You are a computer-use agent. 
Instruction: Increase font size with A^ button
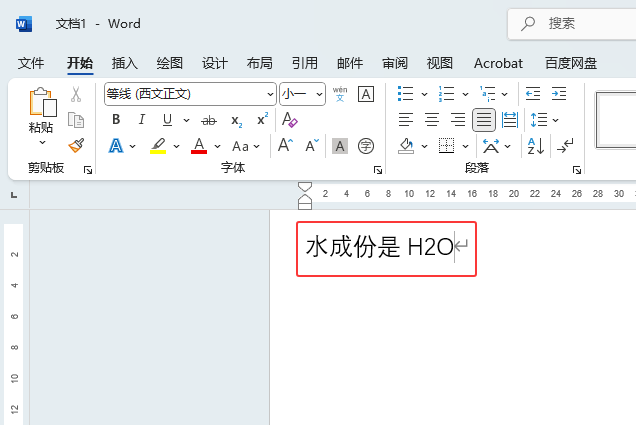coord(285,145)
